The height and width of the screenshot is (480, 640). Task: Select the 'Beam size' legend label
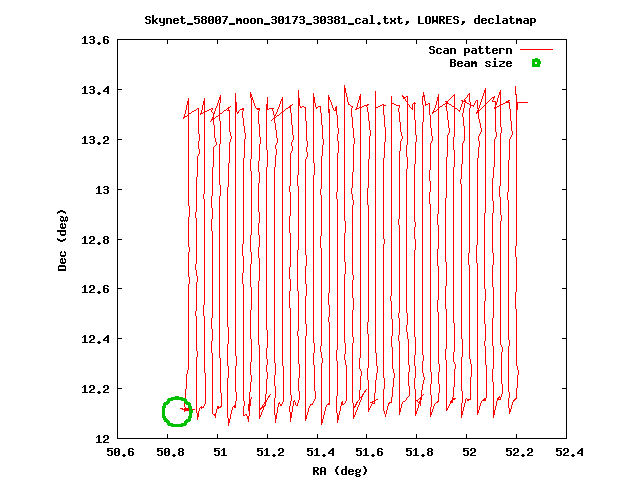(481, 63)
